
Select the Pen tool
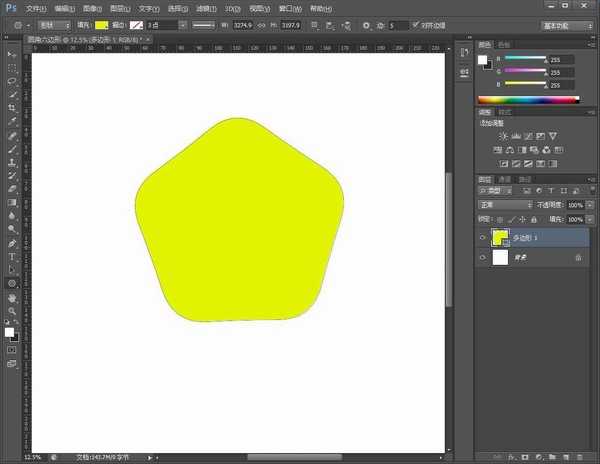(x=12, y=242)
